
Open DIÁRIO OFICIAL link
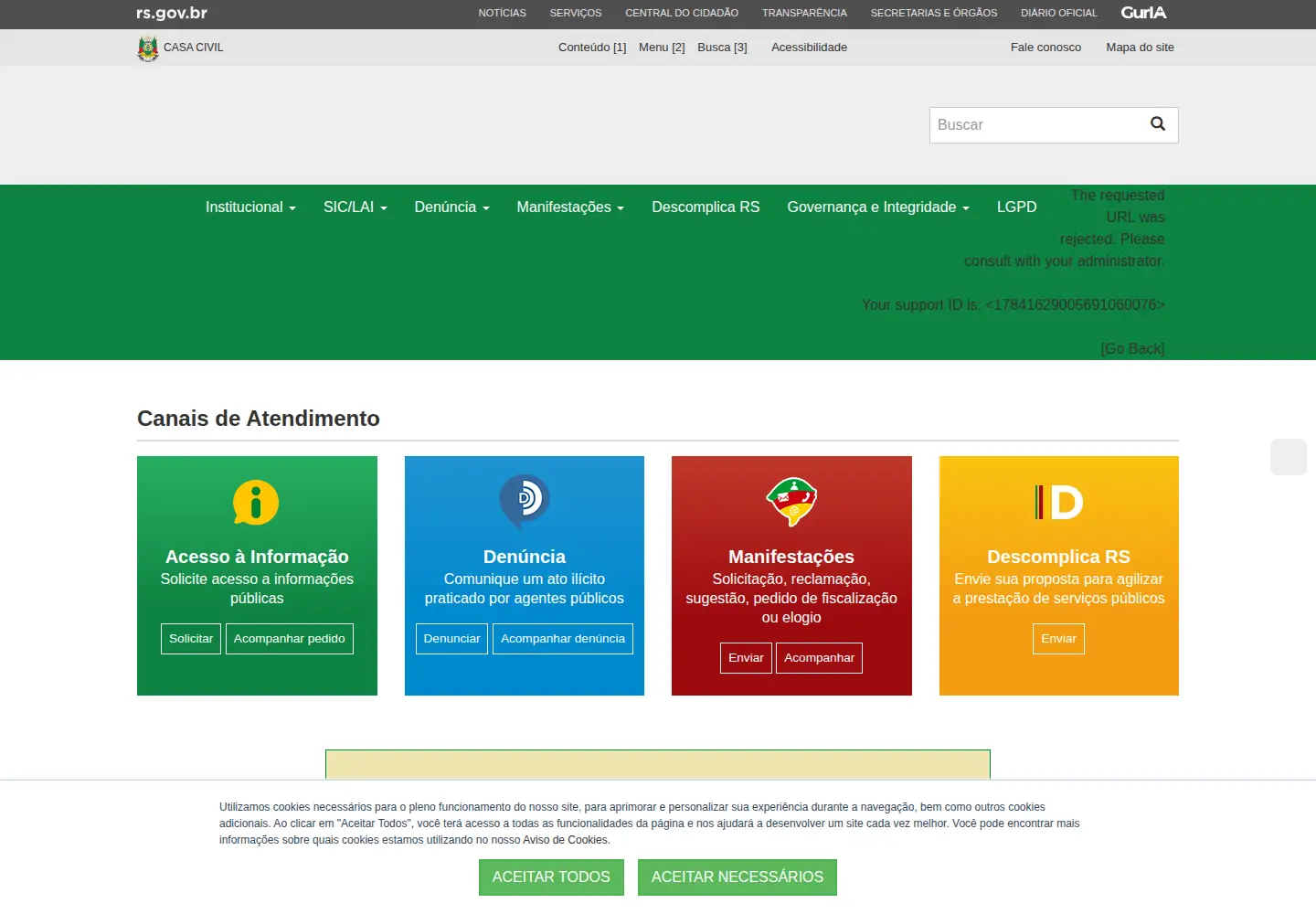[1059, 13]
